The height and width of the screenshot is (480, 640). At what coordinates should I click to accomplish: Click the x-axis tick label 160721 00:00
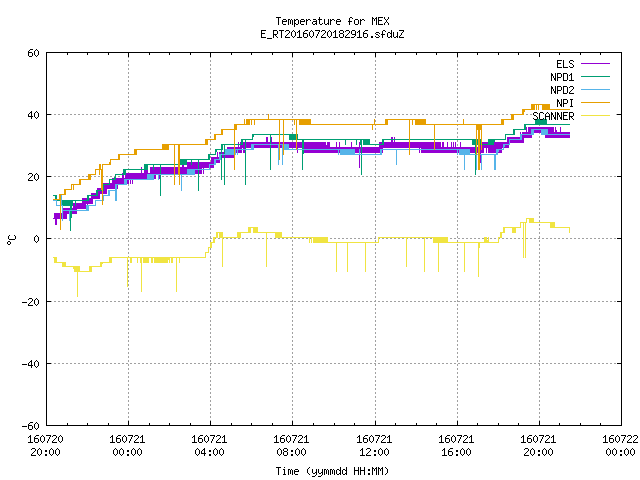[127, 446]
